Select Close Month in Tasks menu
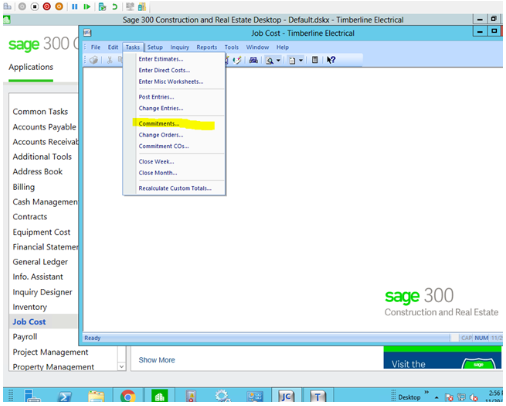 [158, 173]
